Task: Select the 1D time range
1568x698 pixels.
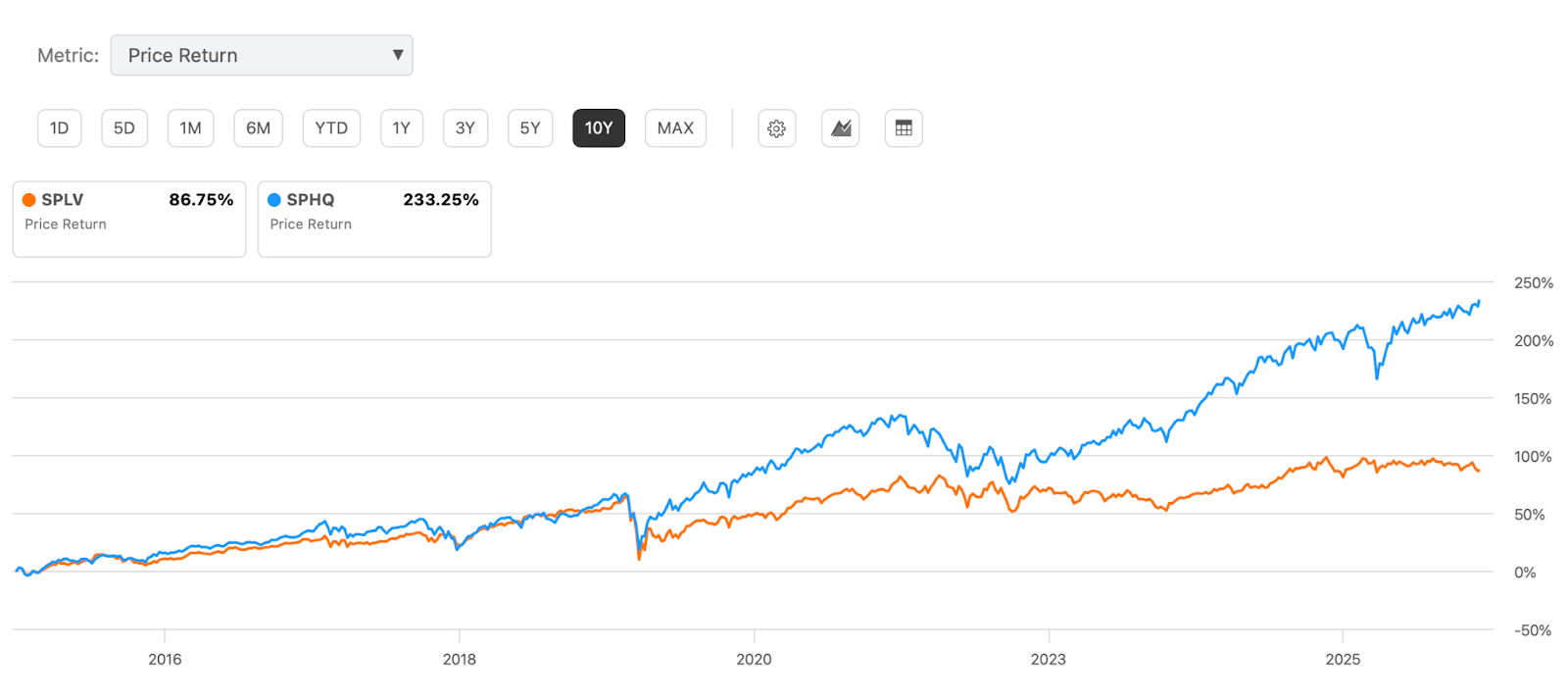Action: tap(60, 128)
